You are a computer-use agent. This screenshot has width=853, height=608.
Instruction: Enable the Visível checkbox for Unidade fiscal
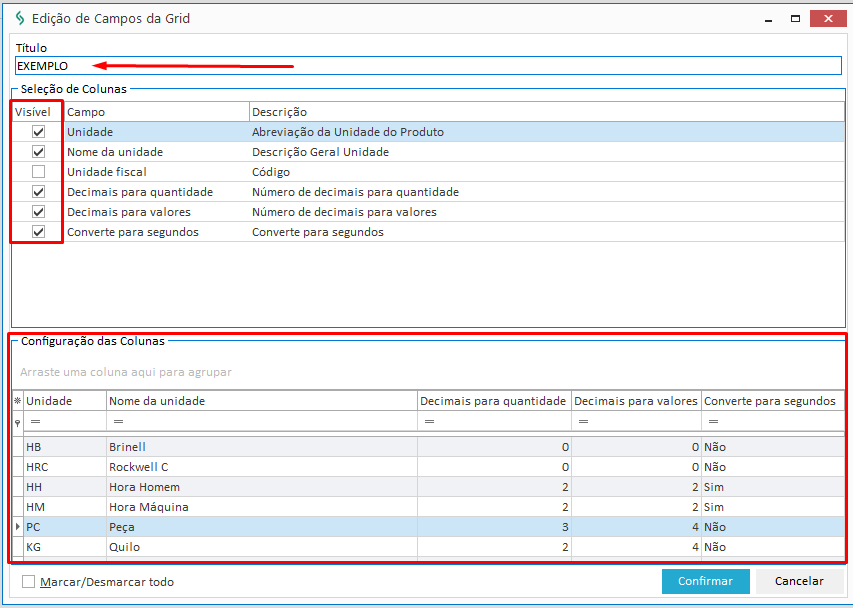[x=39, y=172]
